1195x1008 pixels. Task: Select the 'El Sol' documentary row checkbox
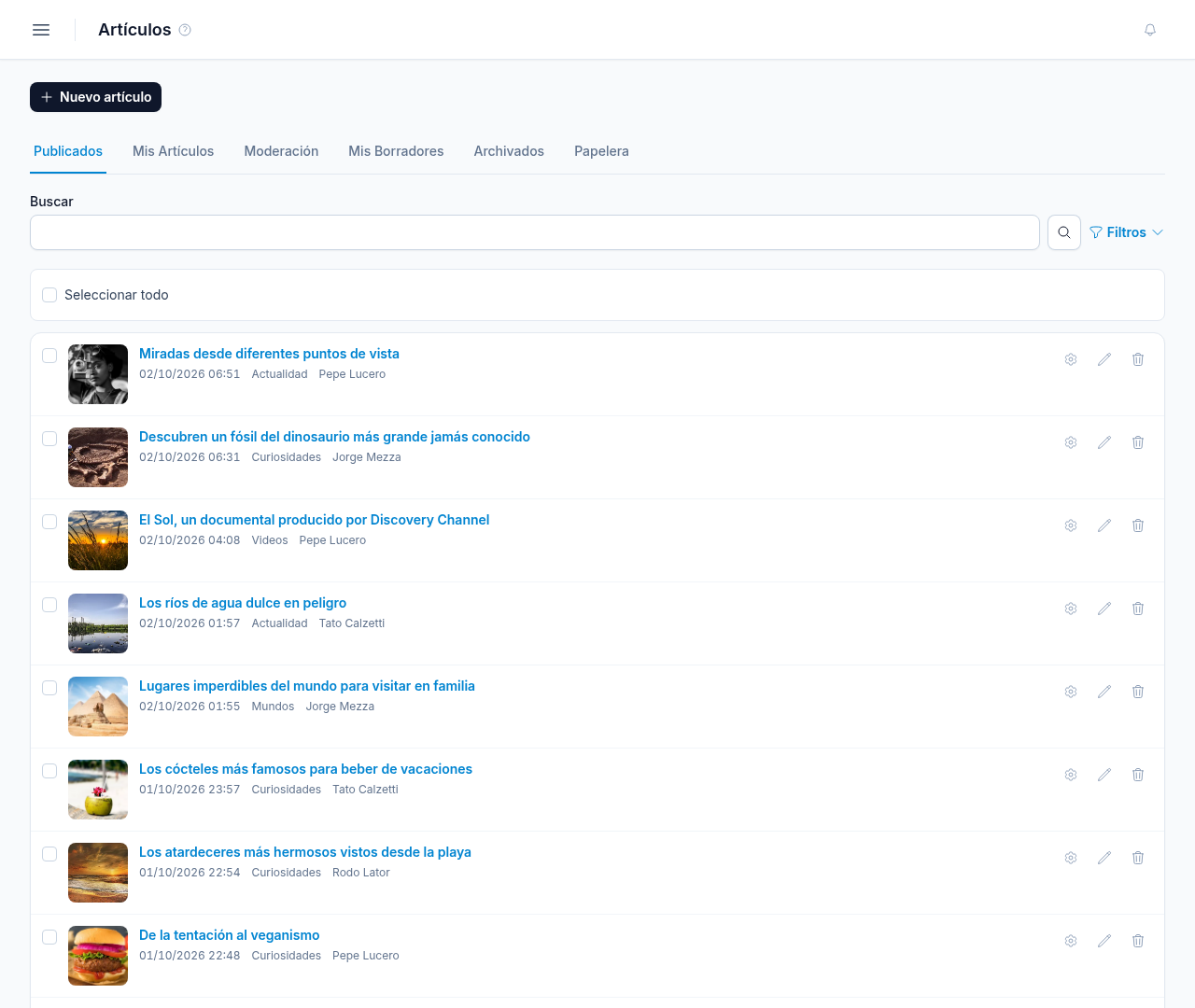[49, 522]
